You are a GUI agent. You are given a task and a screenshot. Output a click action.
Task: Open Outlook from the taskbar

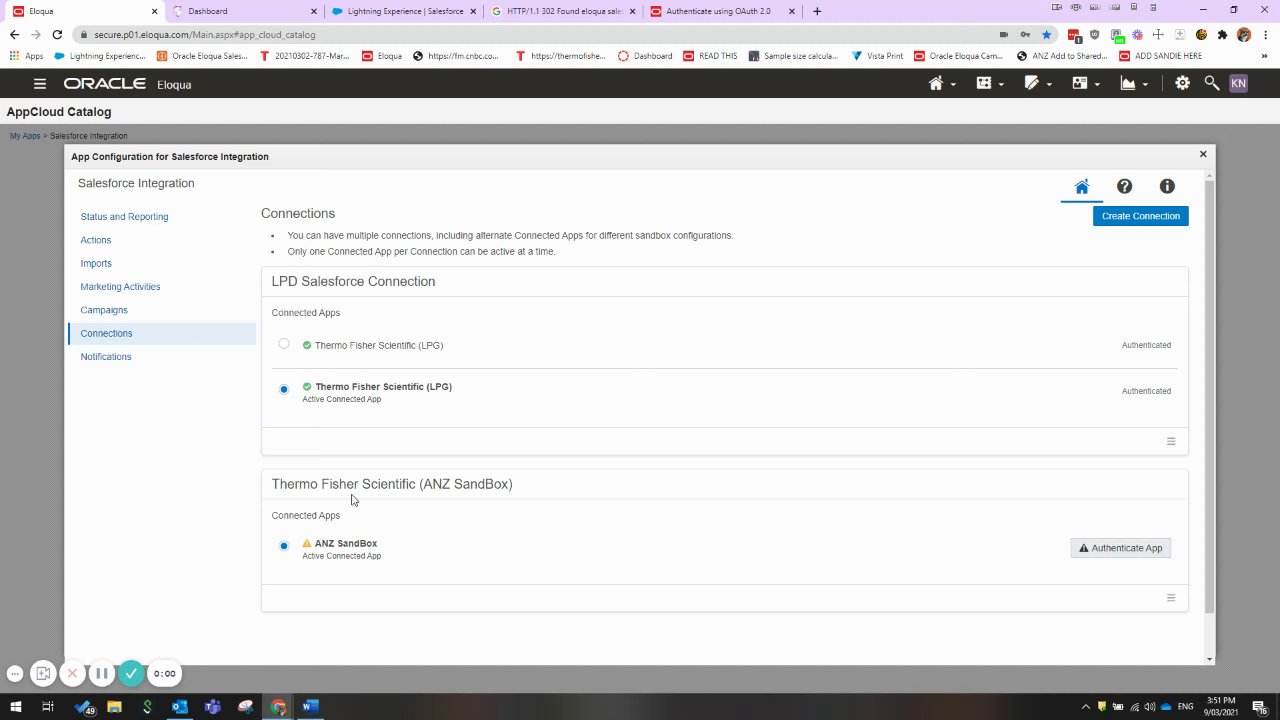coord(180,707)
